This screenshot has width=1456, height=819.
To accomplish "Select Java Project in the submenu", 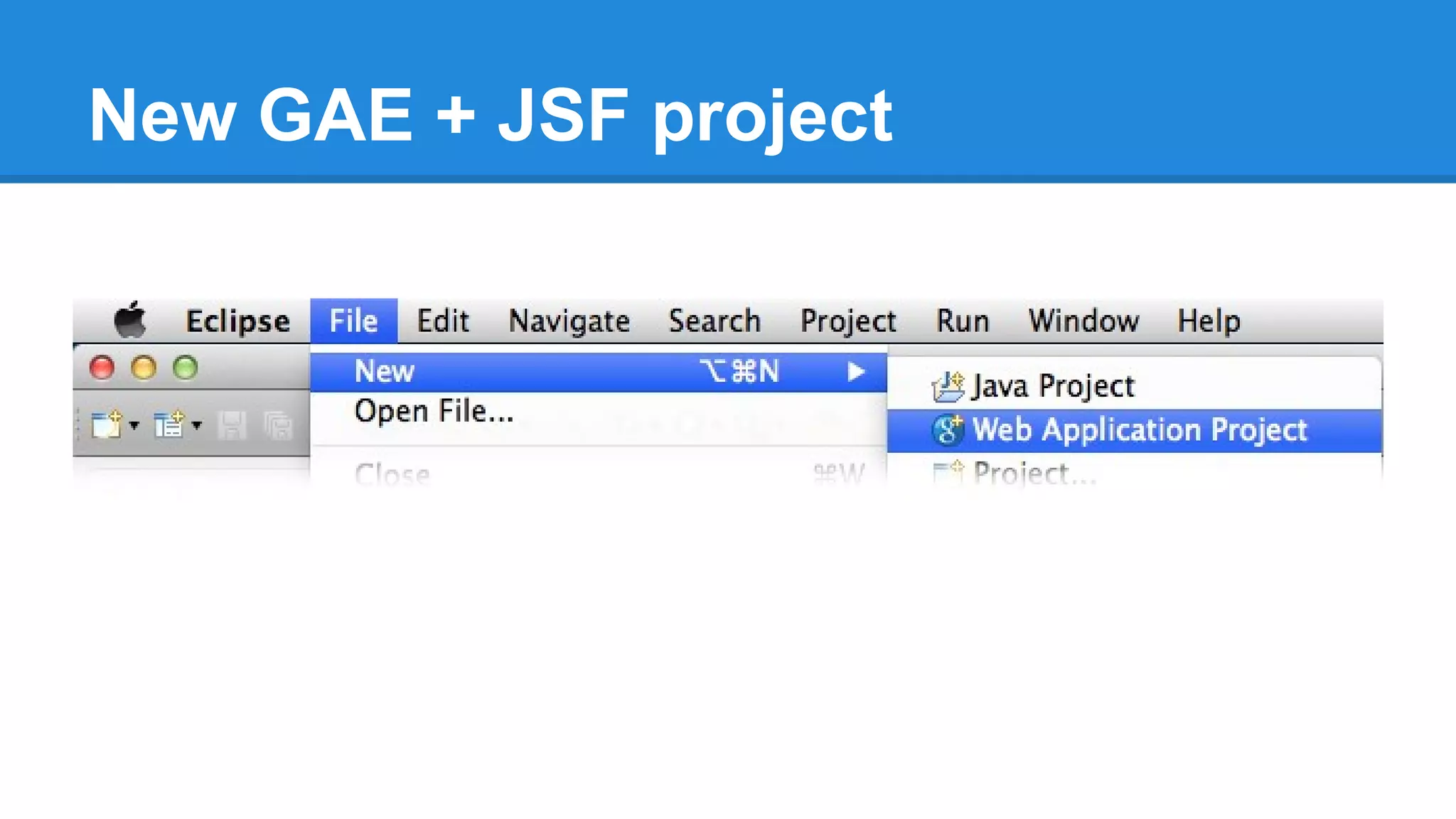I will click(x=1134, y=386).
